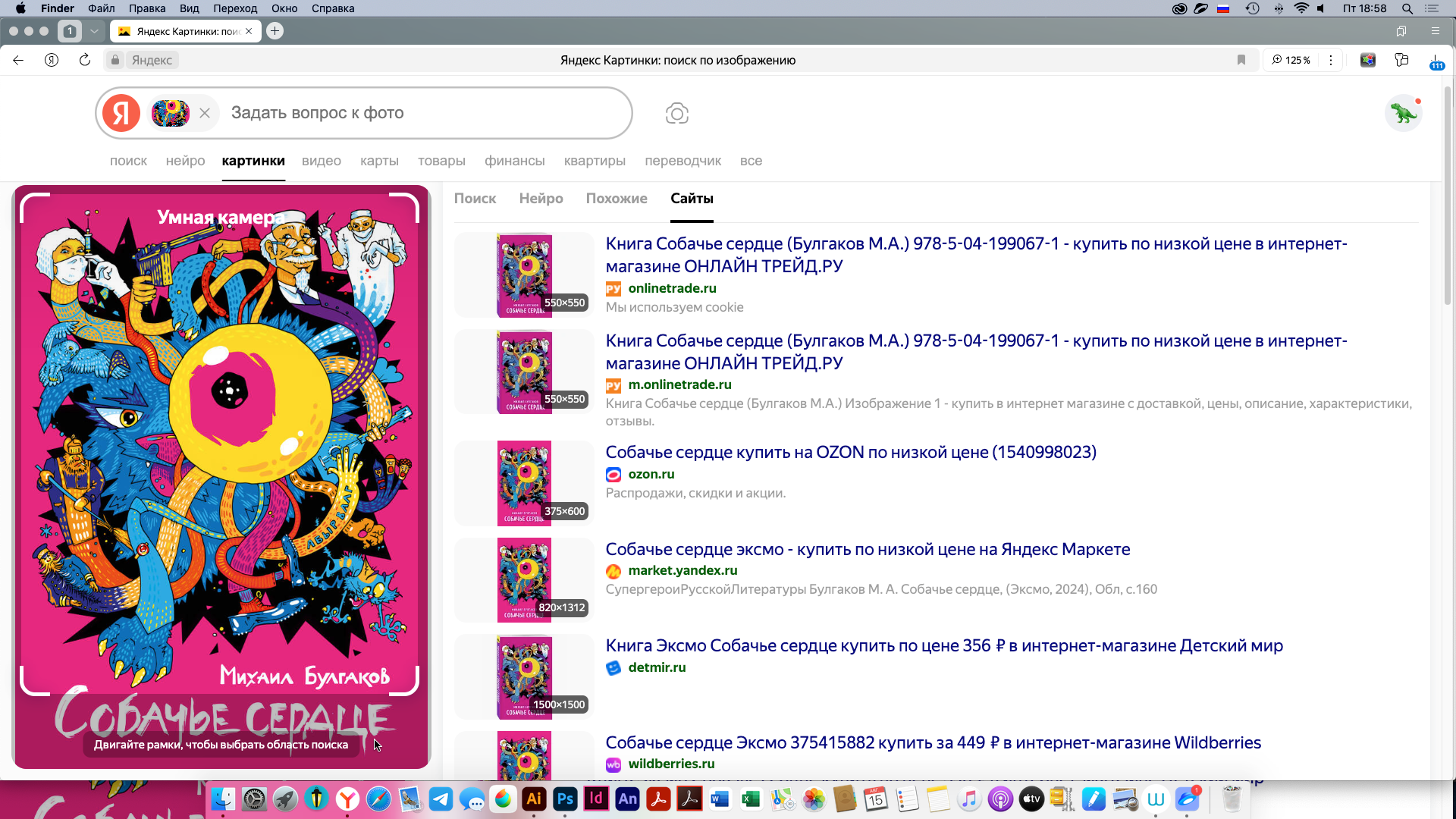The image size is (1456, 819).
Task: Reload the current page
Action: coord(85,60)
